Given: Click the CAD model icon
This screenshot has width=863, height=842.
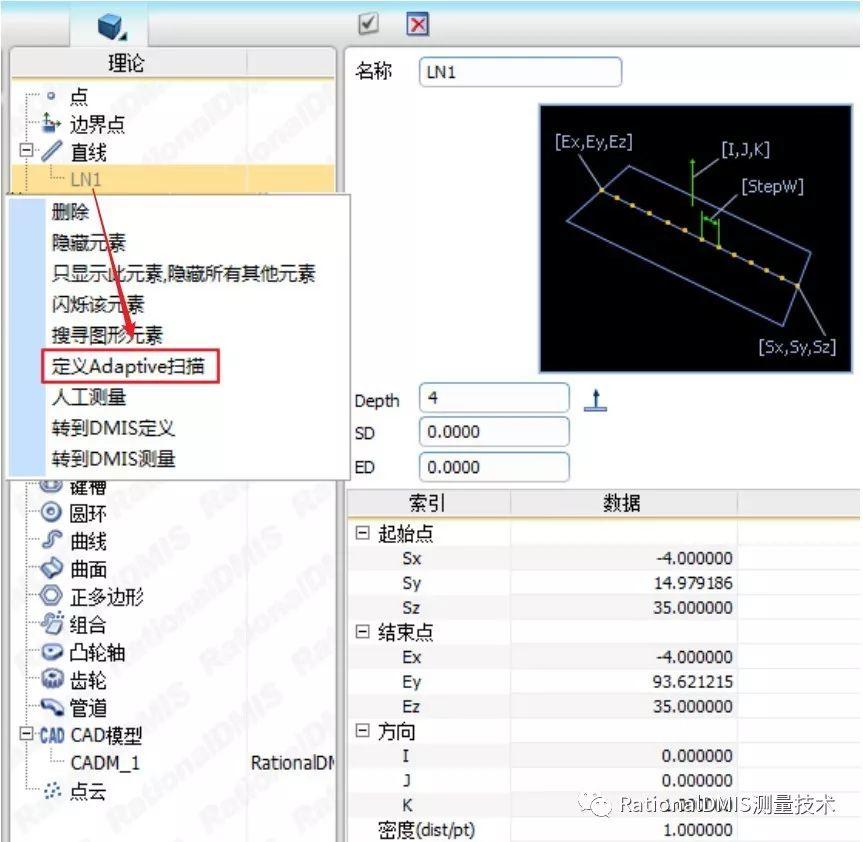Looking at the screenshot, I should [x=52, y=735].
